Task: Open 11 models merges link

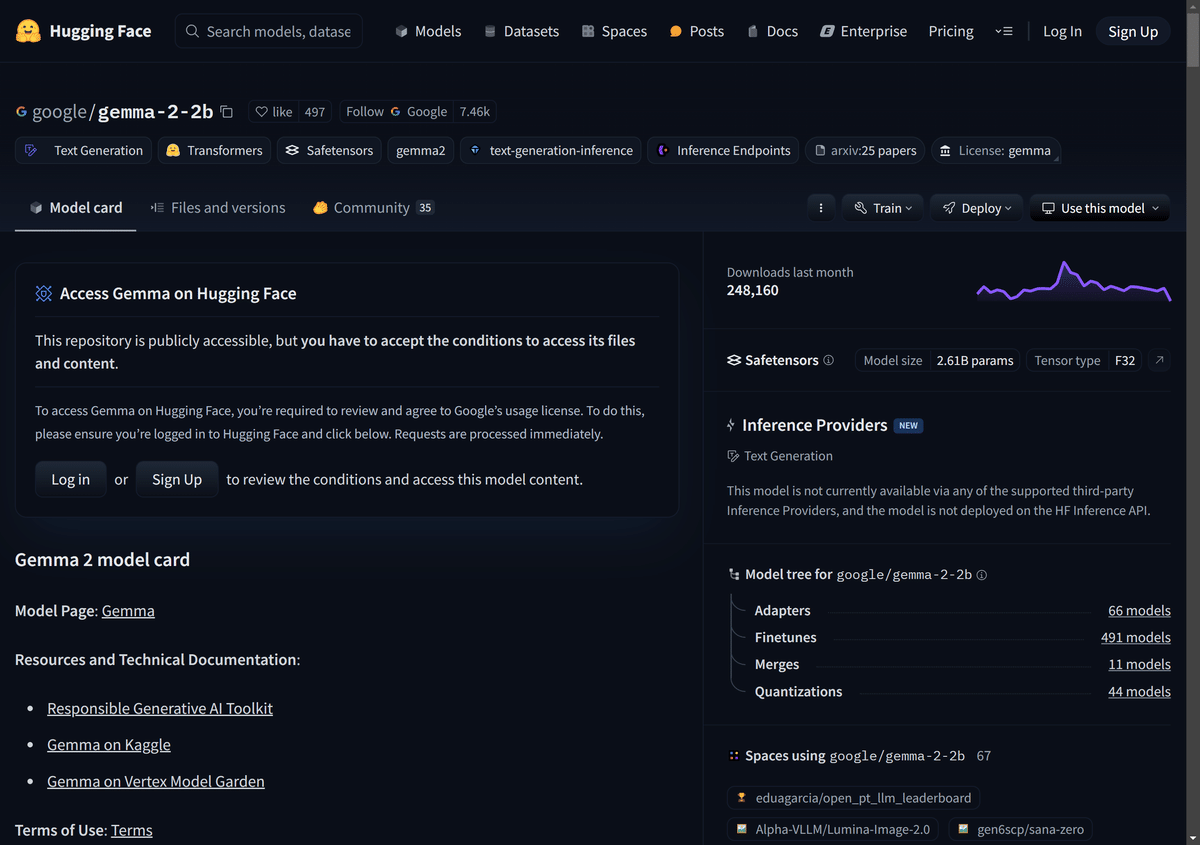Action: click(1139, 664)
